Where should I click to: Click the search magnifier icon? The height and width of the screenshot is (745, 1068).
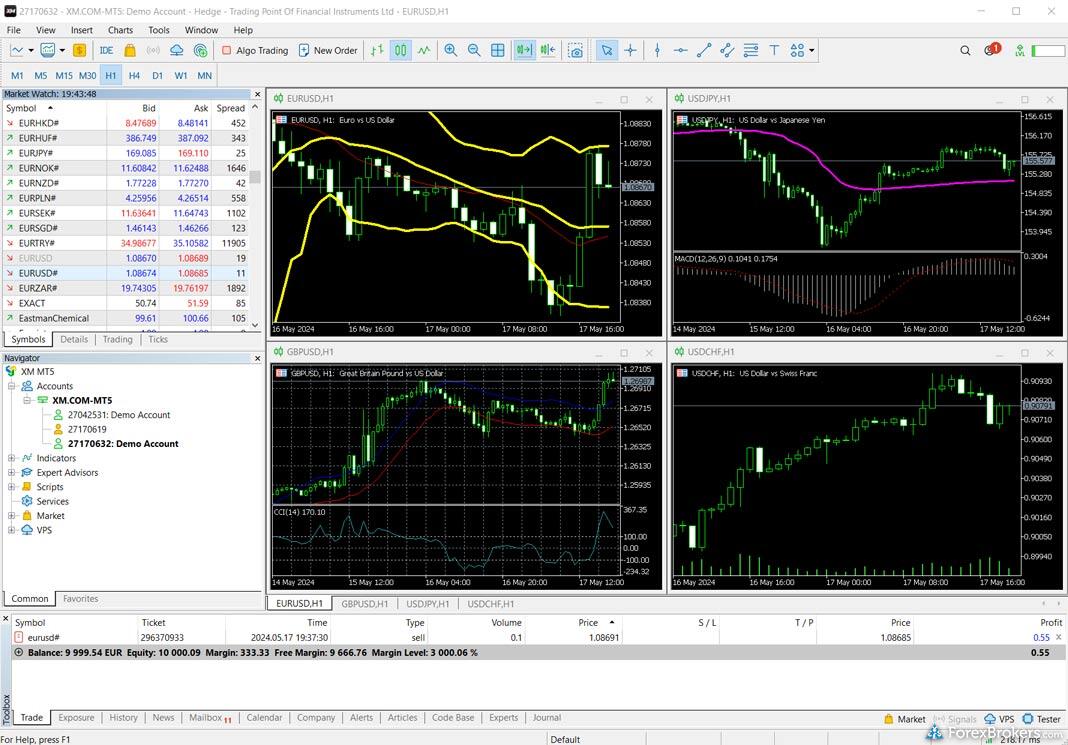coord(965,50)
